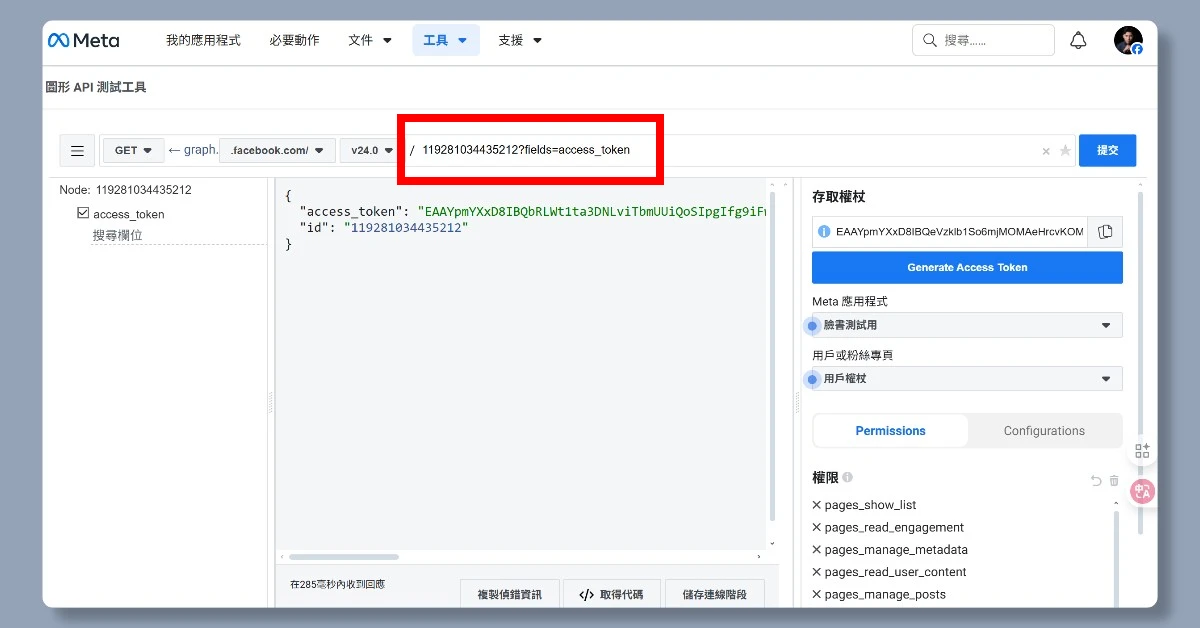Click the 在285毫秒內收到回應 status text
The width and height of the screenshot is (1200, 628).
tap(337, 584)
